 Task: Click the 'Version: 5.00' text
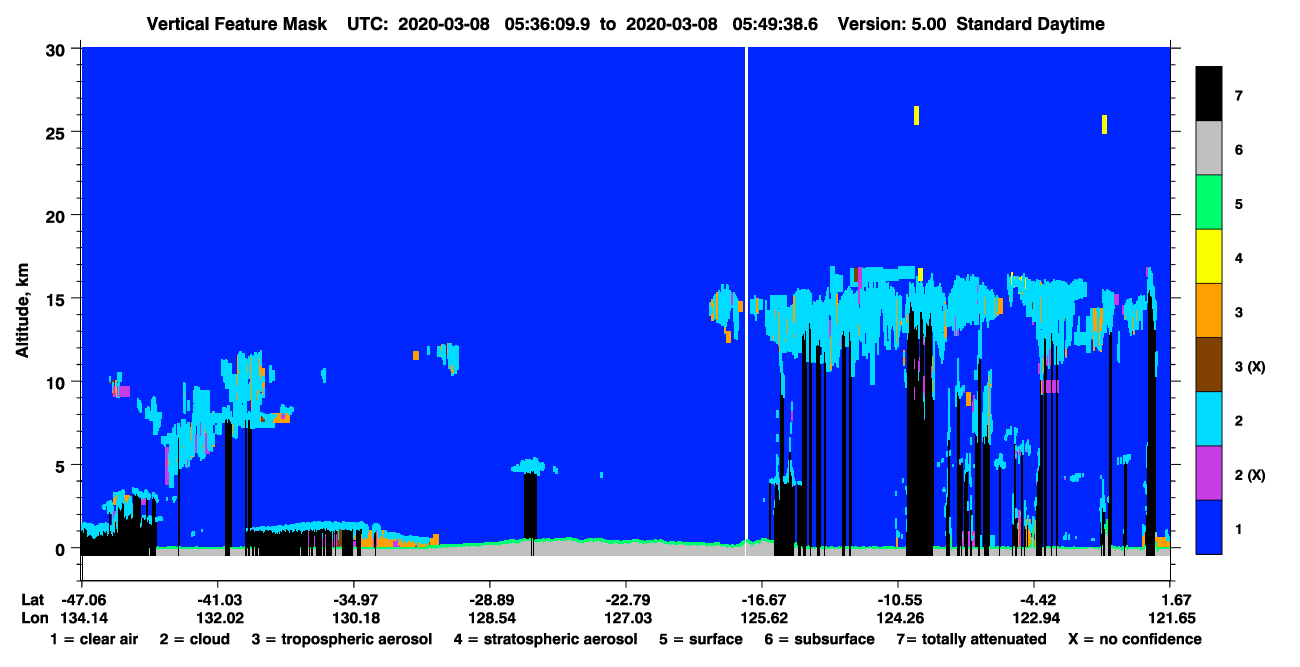point(892,24)
